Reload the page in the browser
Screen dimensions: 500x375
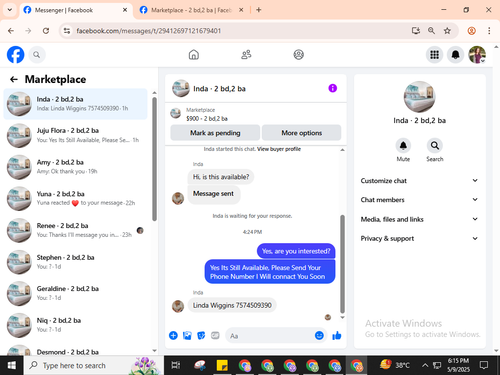pos(46,31)
